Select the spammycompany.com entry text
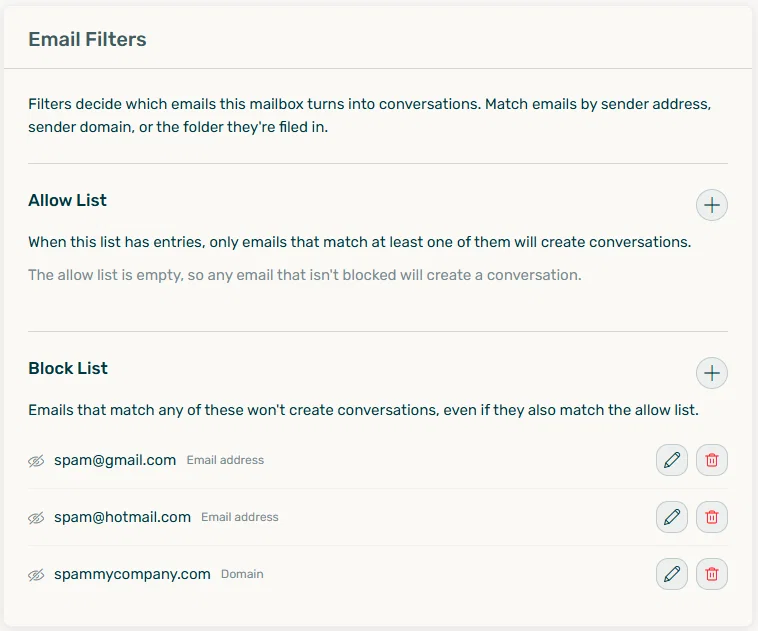The height and width of the screenshot is (631, 758). click(132, 574)
